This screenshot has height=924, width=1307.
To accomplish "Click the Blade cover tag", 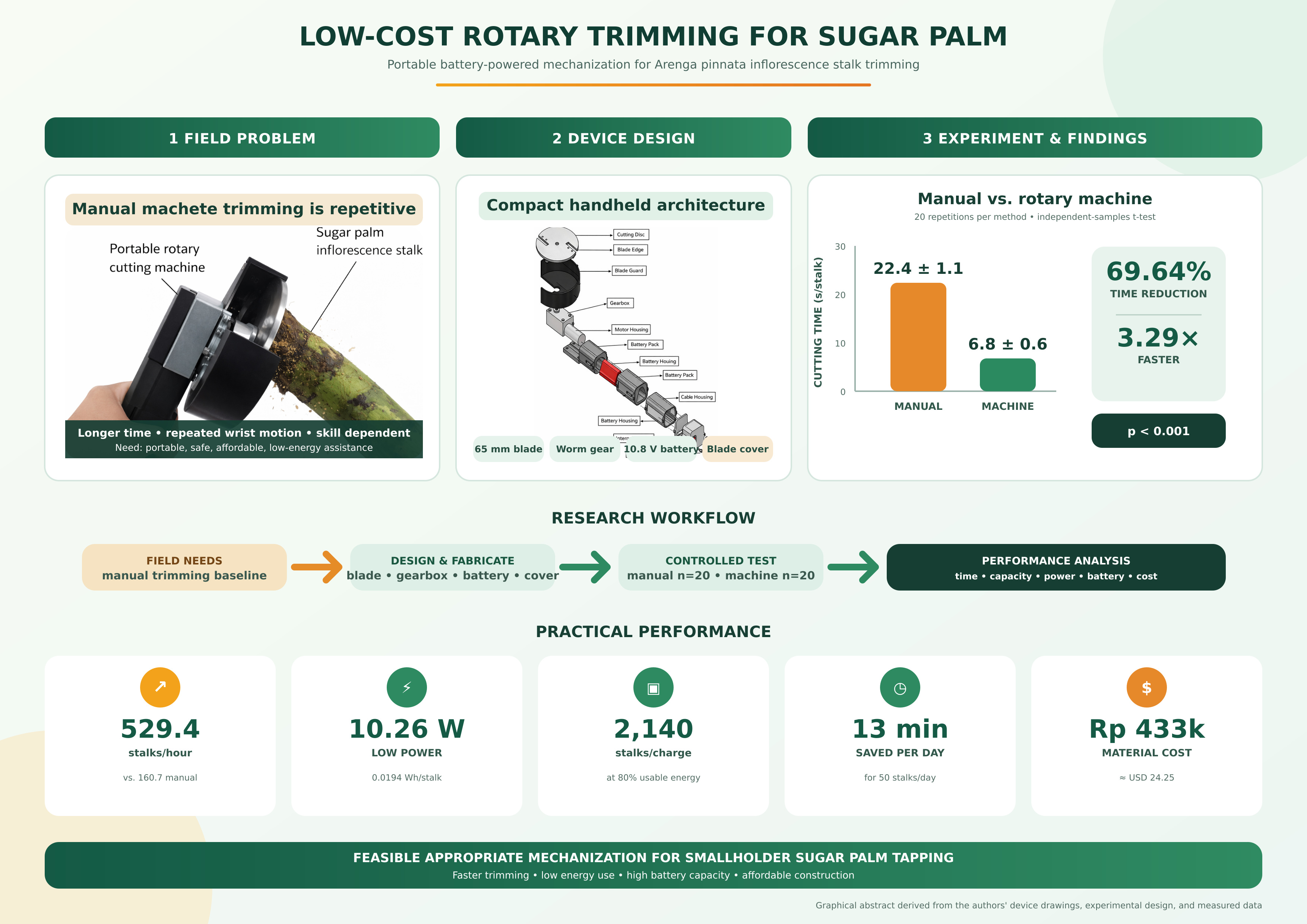I will pyautogui.click(x=737, y=449).
